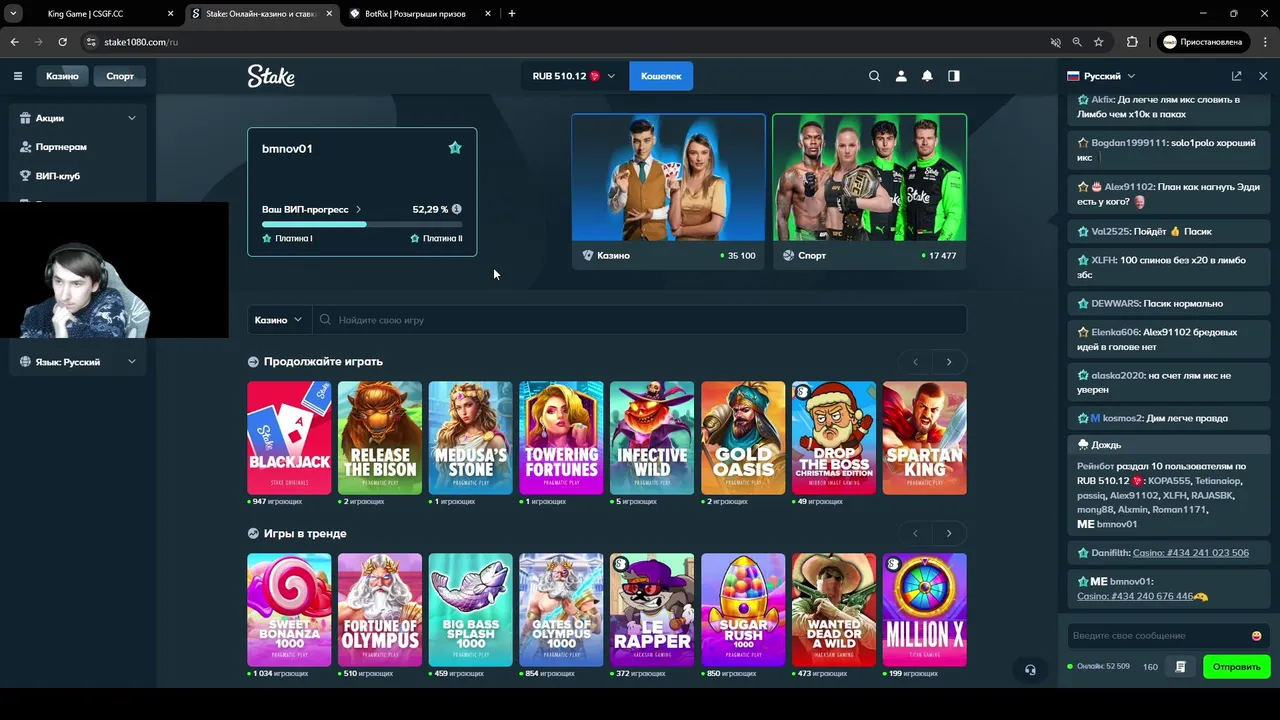
Task: Click the VIP progress info icon
Action: 457,209
